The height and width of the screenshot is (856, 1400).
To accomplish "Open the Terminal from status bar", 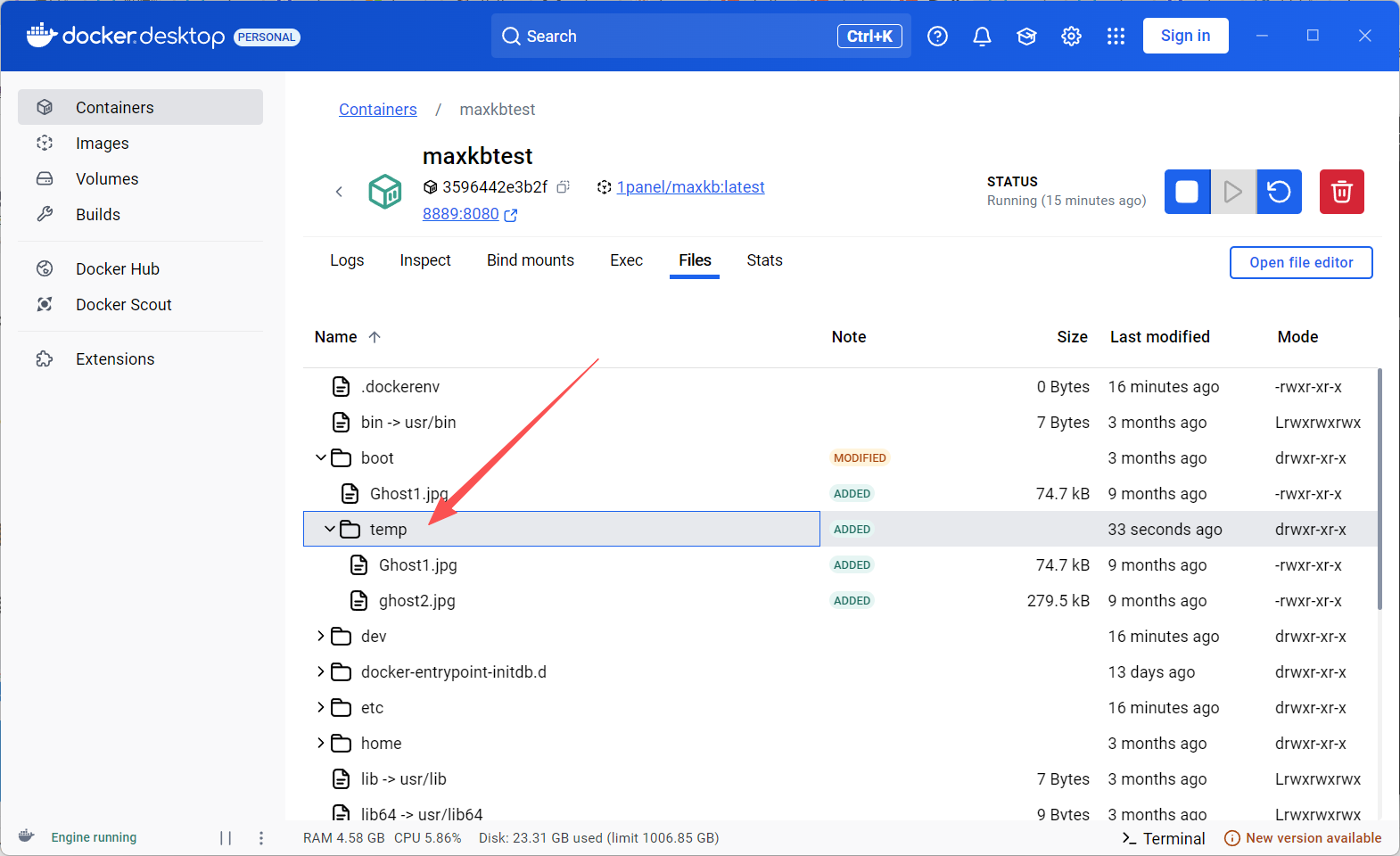I will tap(1163, 838).
